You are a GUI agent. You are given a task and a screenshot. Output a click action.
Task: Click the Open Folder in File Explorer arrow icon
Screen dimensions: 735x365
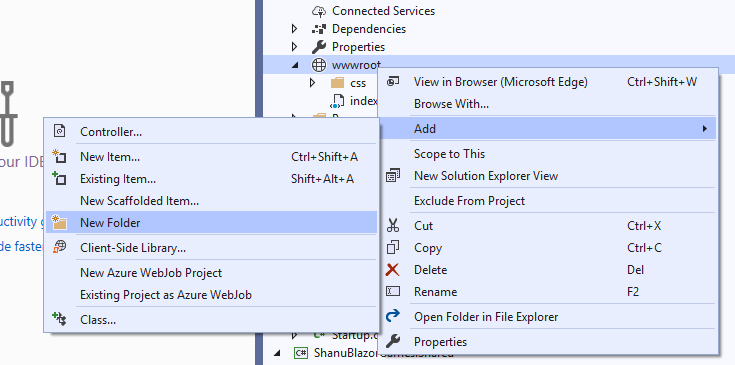(x=393, y=316)
